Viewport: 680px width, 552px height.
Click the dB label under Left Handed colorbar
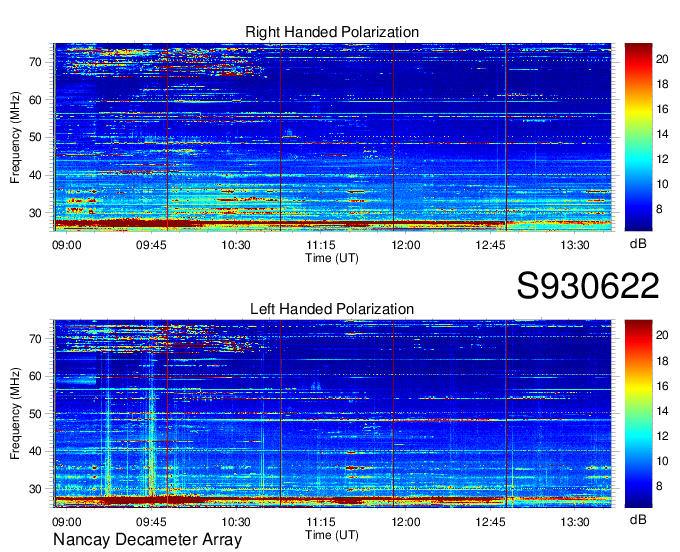point(638,520)
